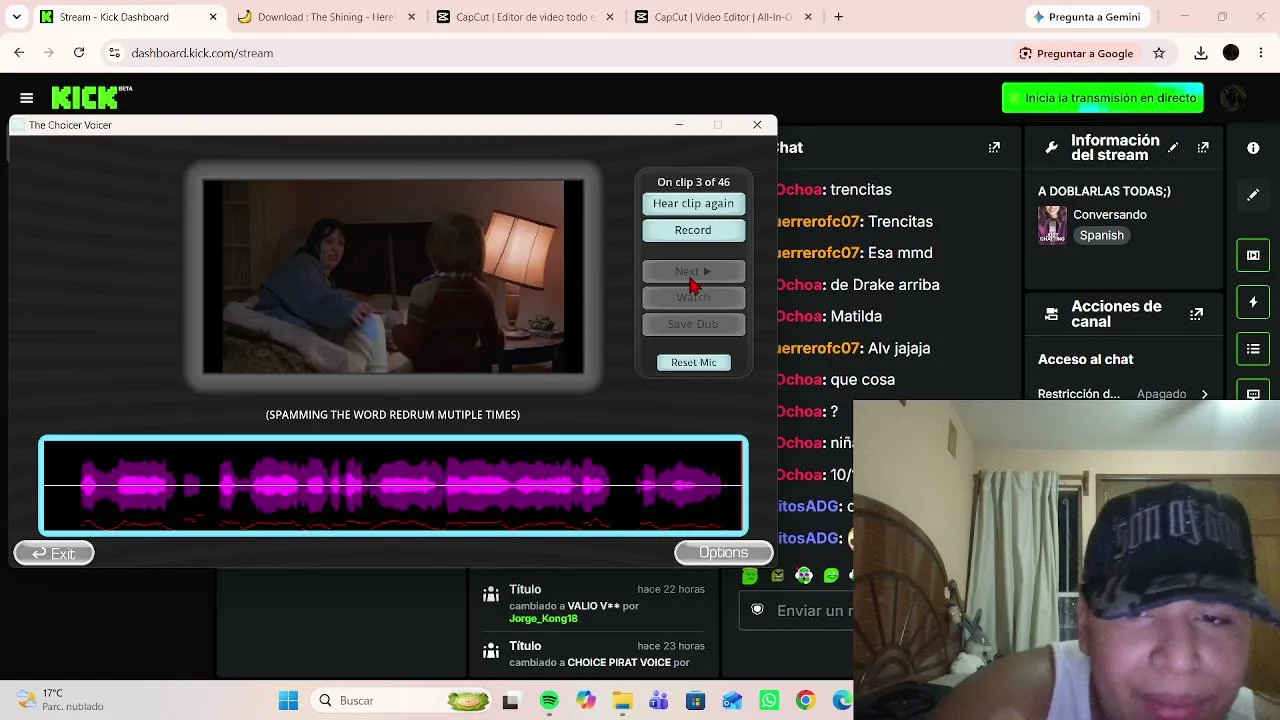Click the Reset Mic button
This screenshot has height=720, width=1280.
tap(693, 362)
